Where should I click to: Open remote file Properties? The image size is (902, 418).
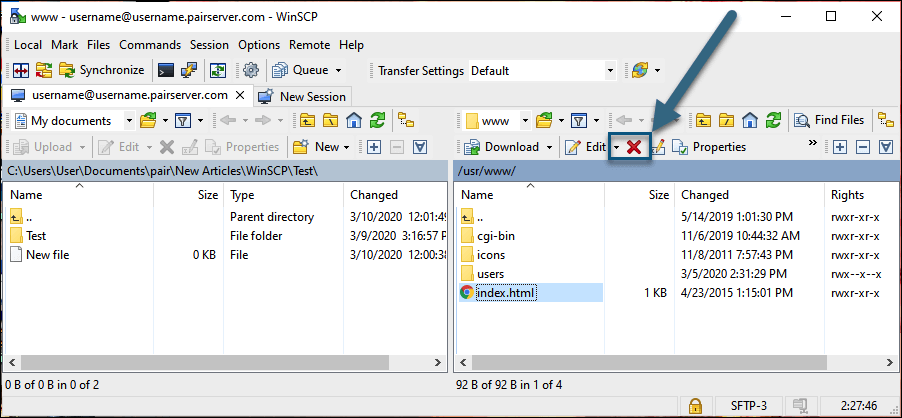[709, 147]
